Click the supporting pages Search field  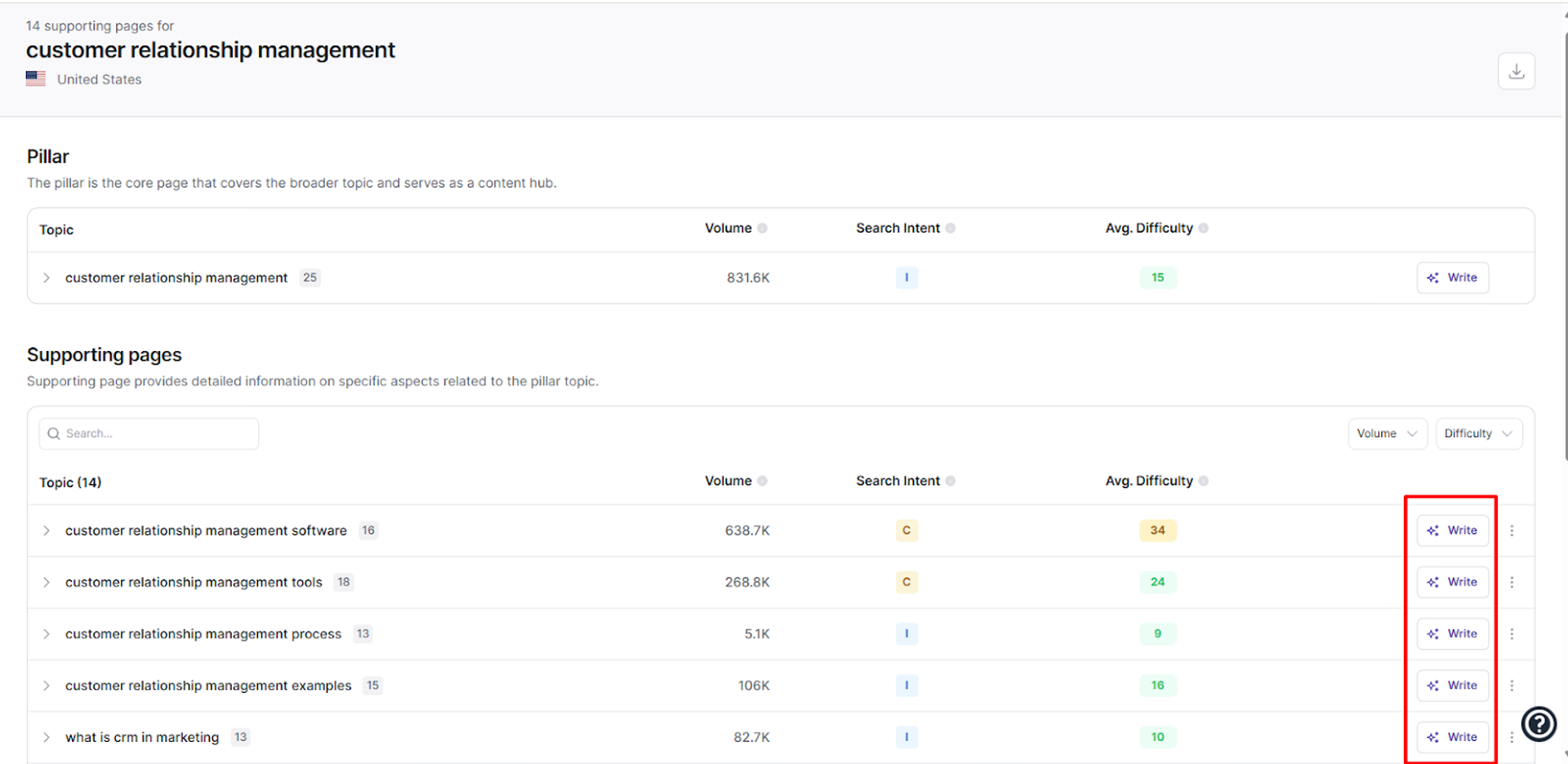point(149,433)
